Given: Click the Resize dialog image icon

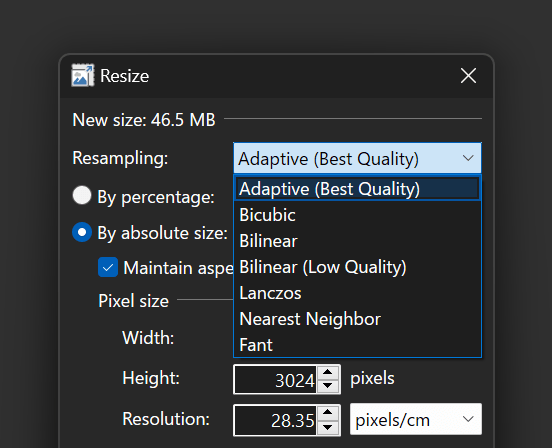Looking at the screenshot, I should point(83,75).
